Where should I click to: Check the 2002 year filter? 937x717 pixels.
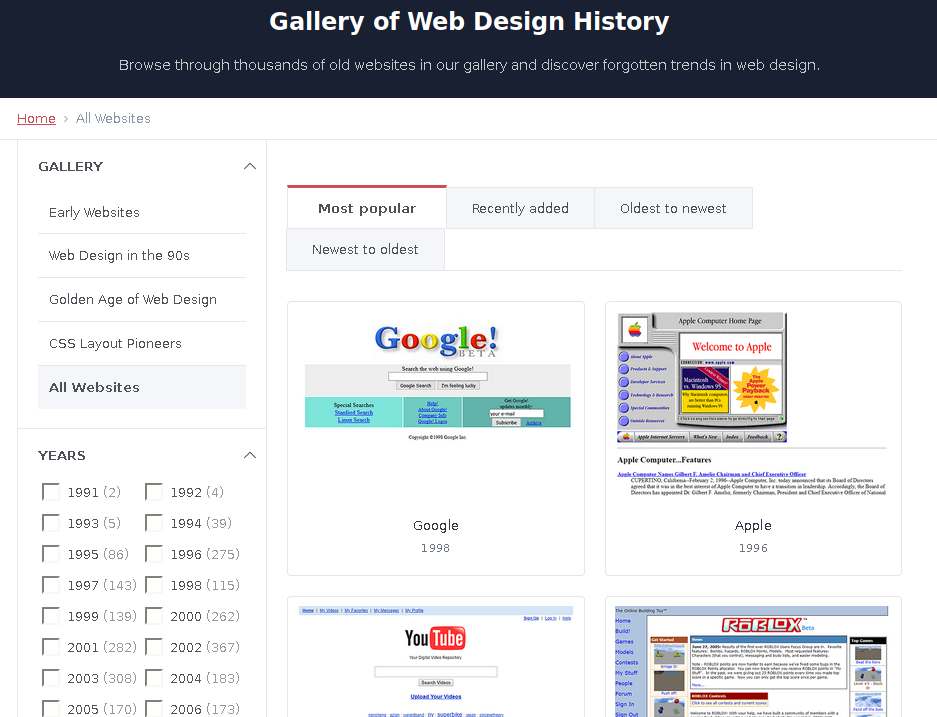tap(154, 647)
